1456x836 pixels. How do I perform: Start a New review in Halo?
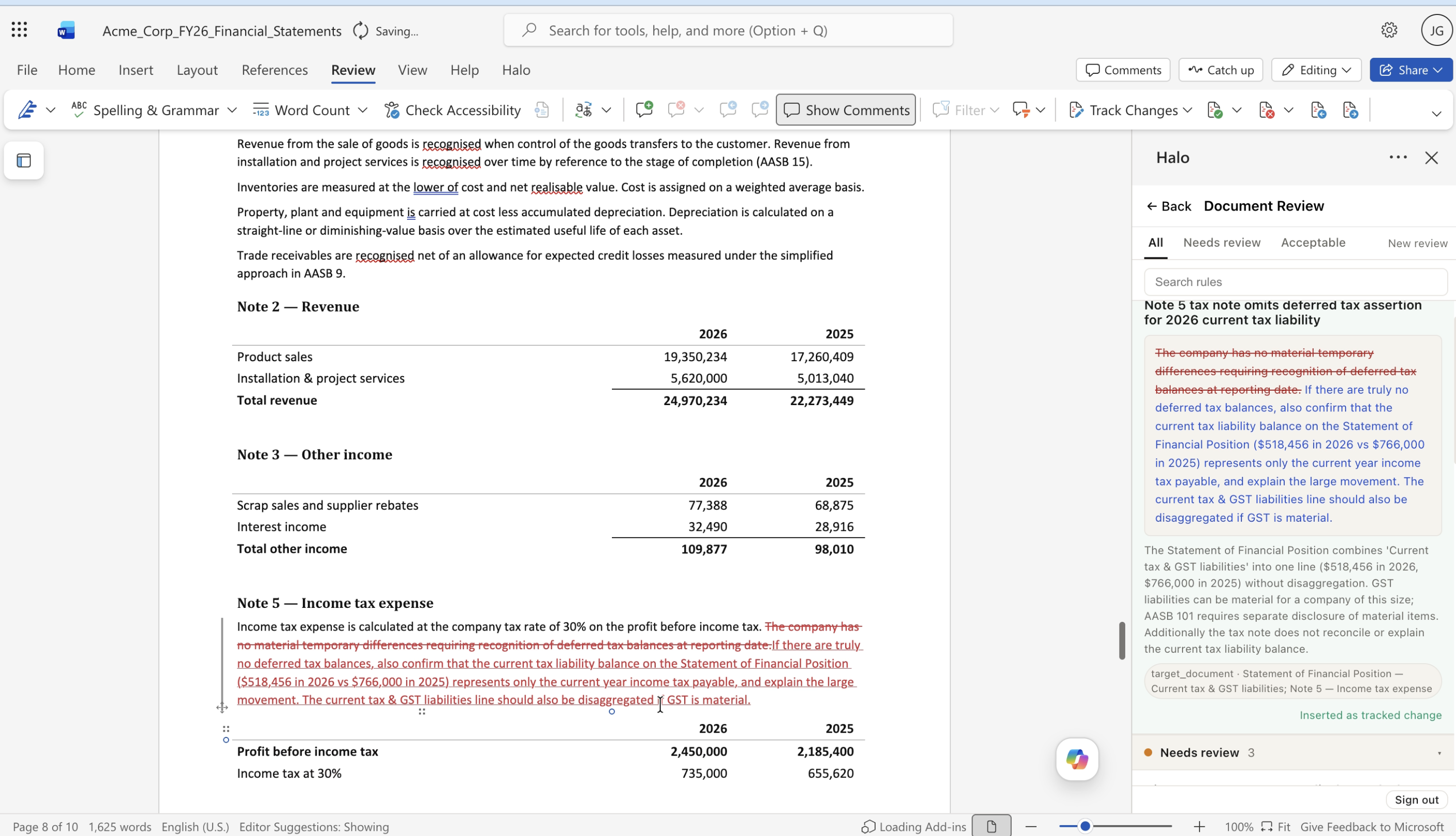pyautogui.click(x=1417, y=243)
